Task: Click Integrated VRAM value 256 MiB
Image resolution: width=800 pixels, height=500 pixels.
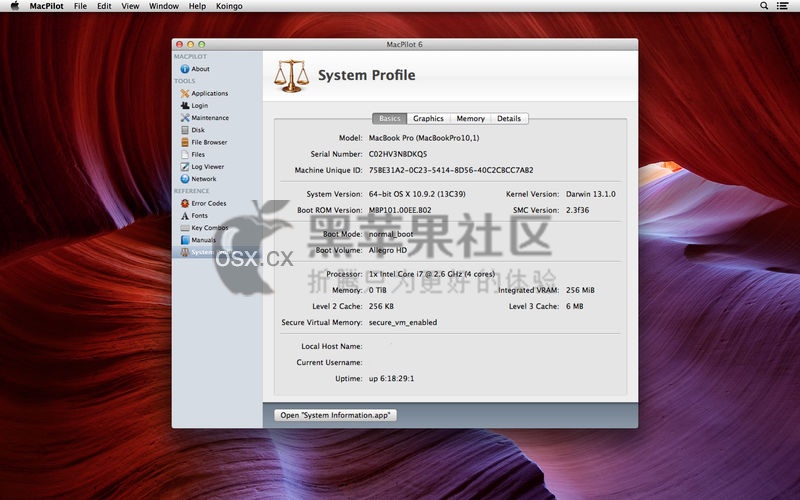Action: (580, 290)
